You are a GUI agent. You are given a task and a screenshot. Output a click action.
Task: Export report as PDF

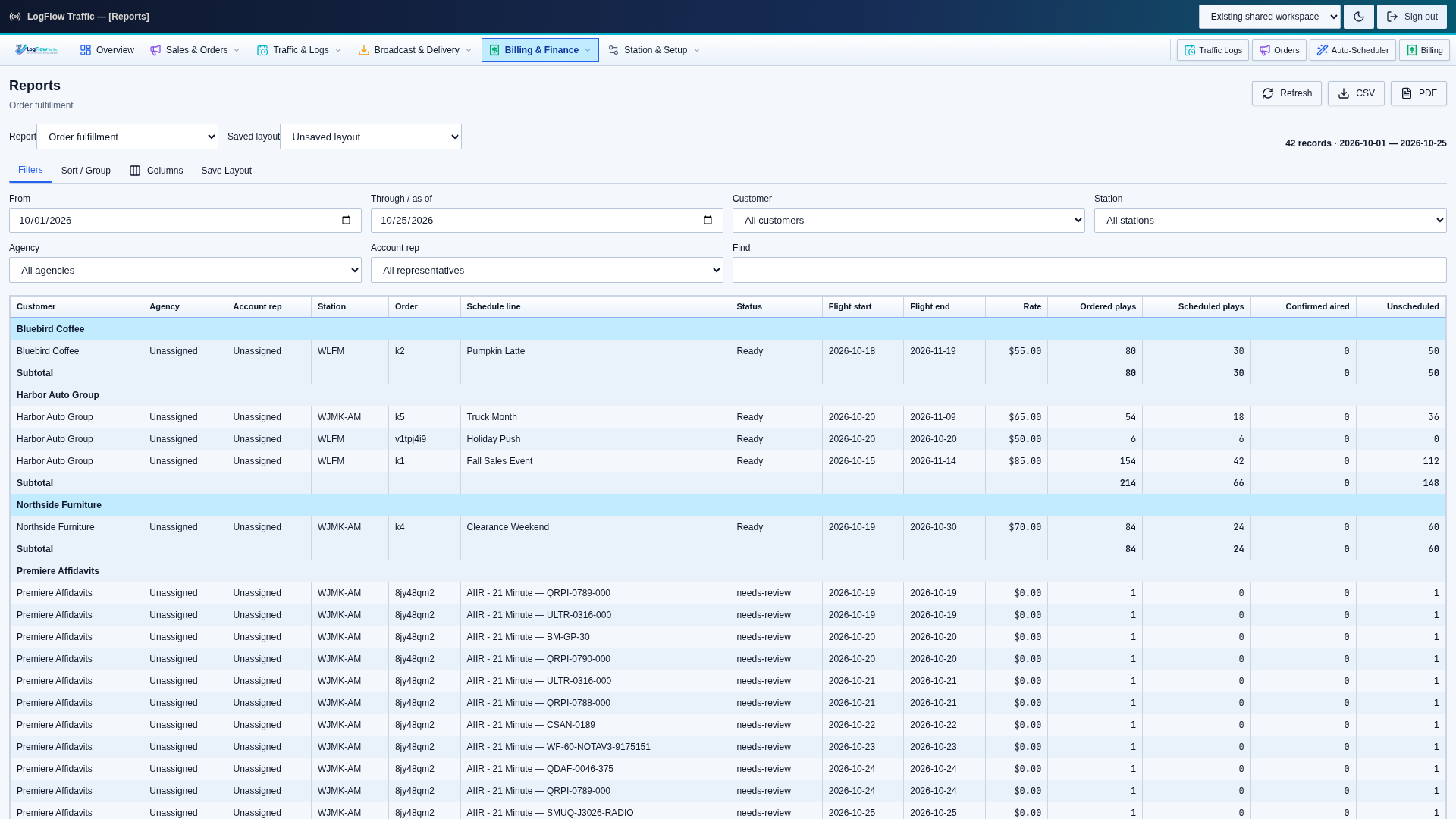(x=1418, y=93)
